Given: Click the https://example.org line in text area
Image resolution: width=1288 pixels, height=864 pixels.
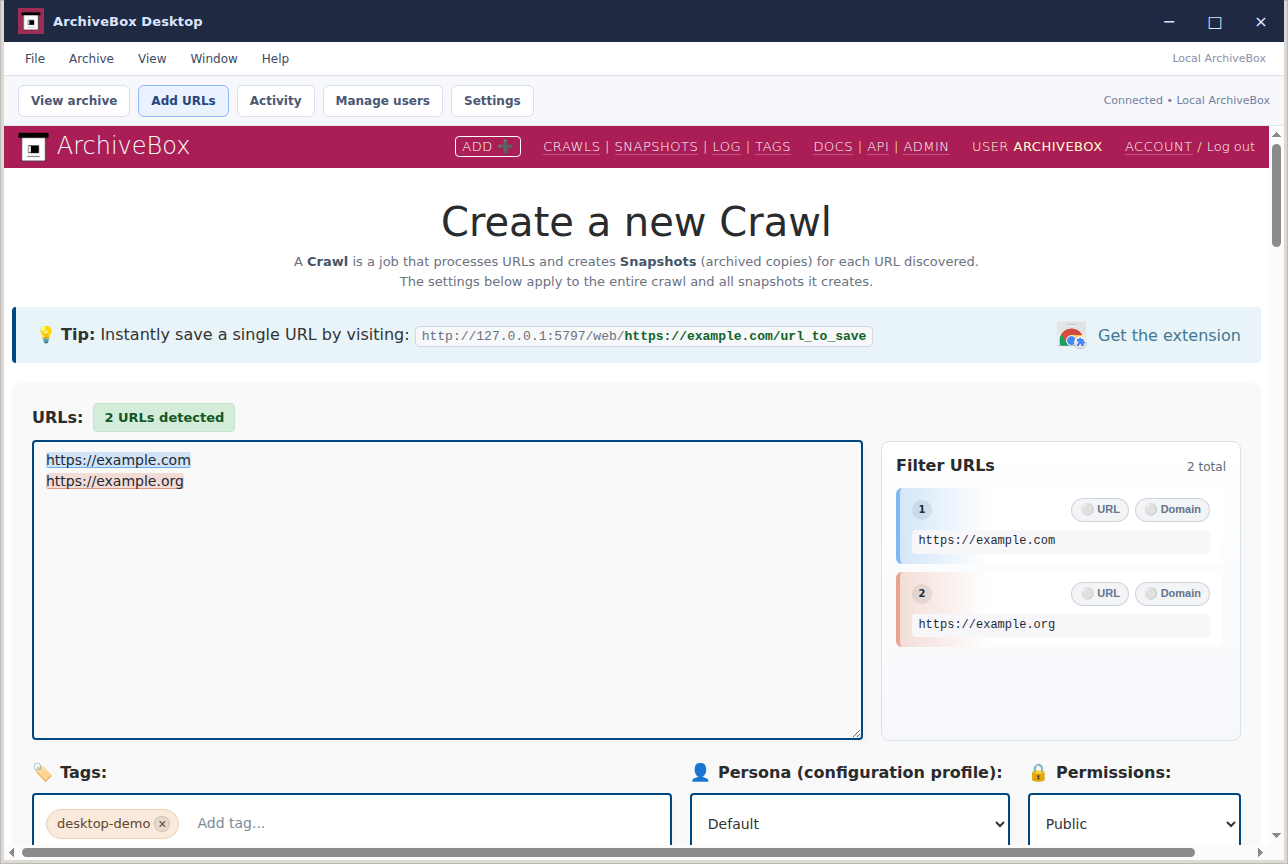Looking at the screenshot, I should point(115,481).
